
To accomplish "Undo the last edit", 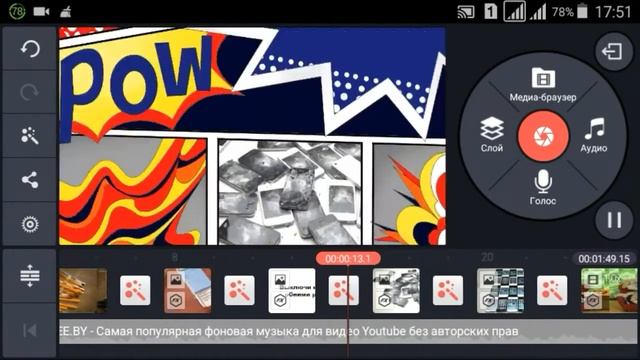I will [30, 49].
